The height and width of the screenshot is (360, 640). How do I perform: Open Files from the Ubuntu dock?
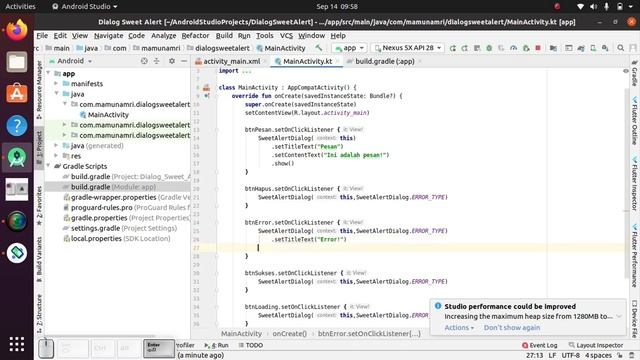pos(17,62)
